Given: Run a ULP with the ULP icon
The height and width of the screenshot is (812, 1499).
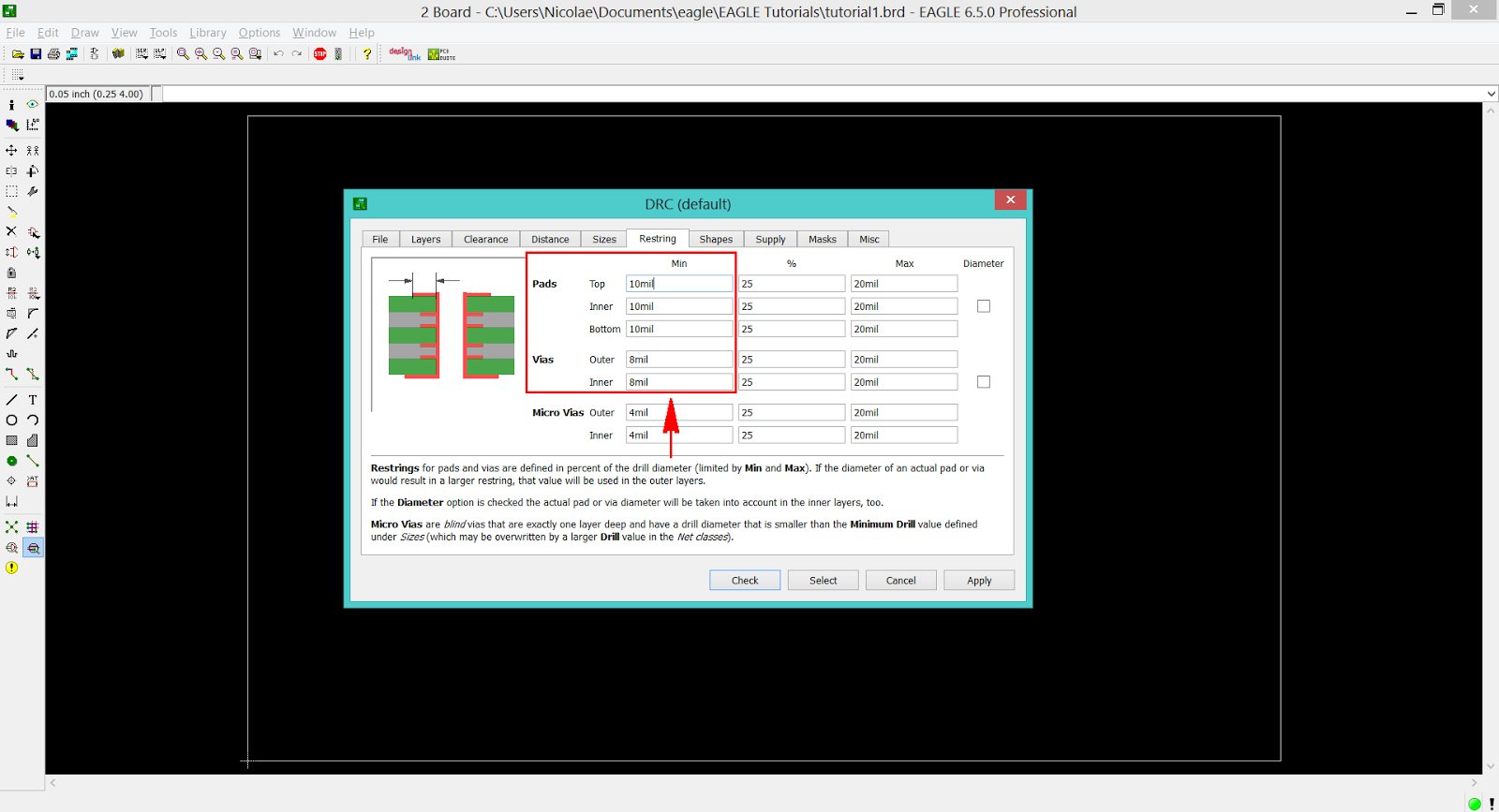Looking at the screenshot, I should point(159,54).
